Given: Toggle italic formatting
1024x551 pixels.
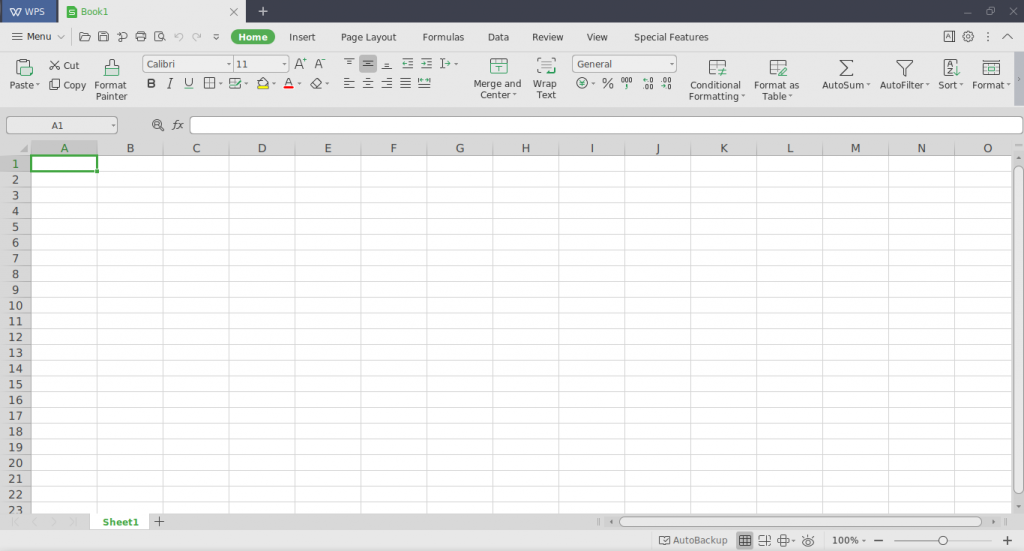Looking at the screenshot, I should (170, 83).
